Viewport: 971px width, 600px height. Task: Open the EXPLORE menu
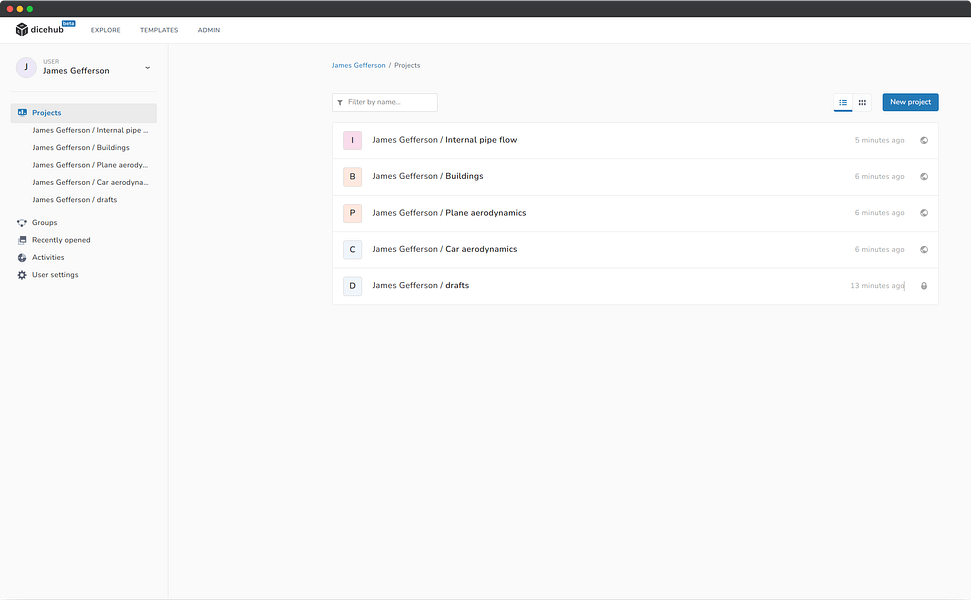click(106, 30)
